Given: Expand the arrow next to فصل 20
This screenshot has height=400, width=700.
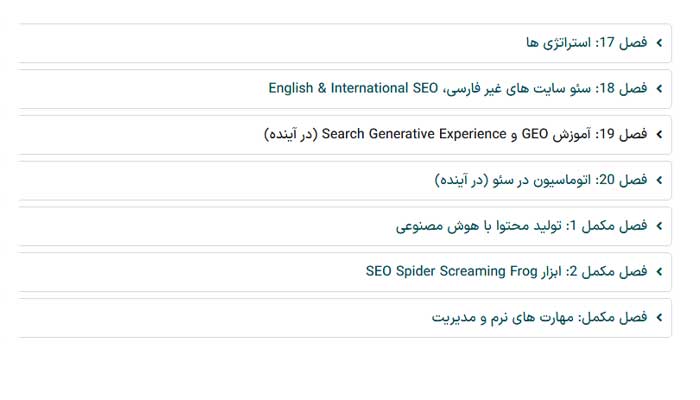Looking at the screenshot, I should point(659,180).
